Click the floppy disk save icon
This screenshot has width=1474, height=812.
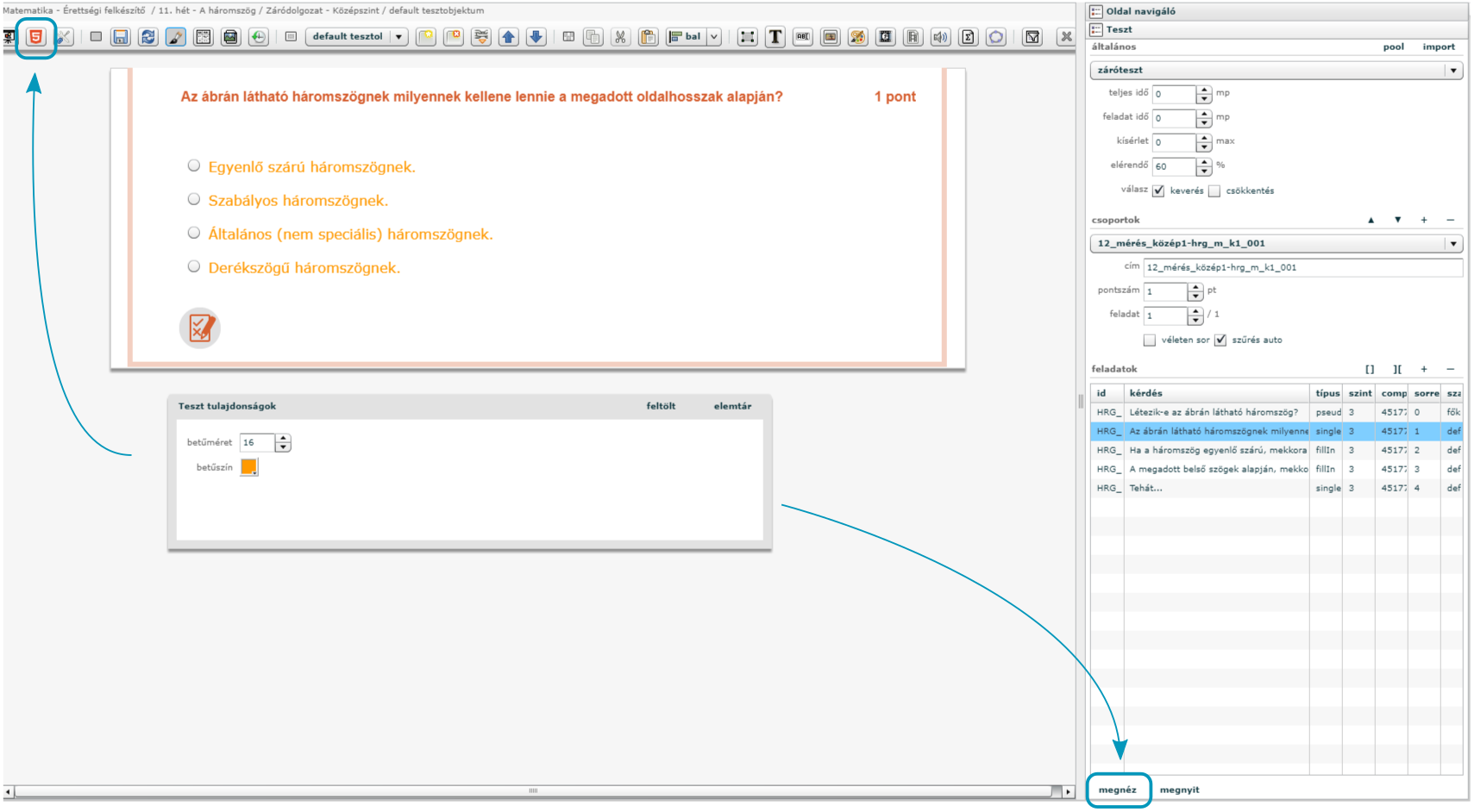click(121, 37)
